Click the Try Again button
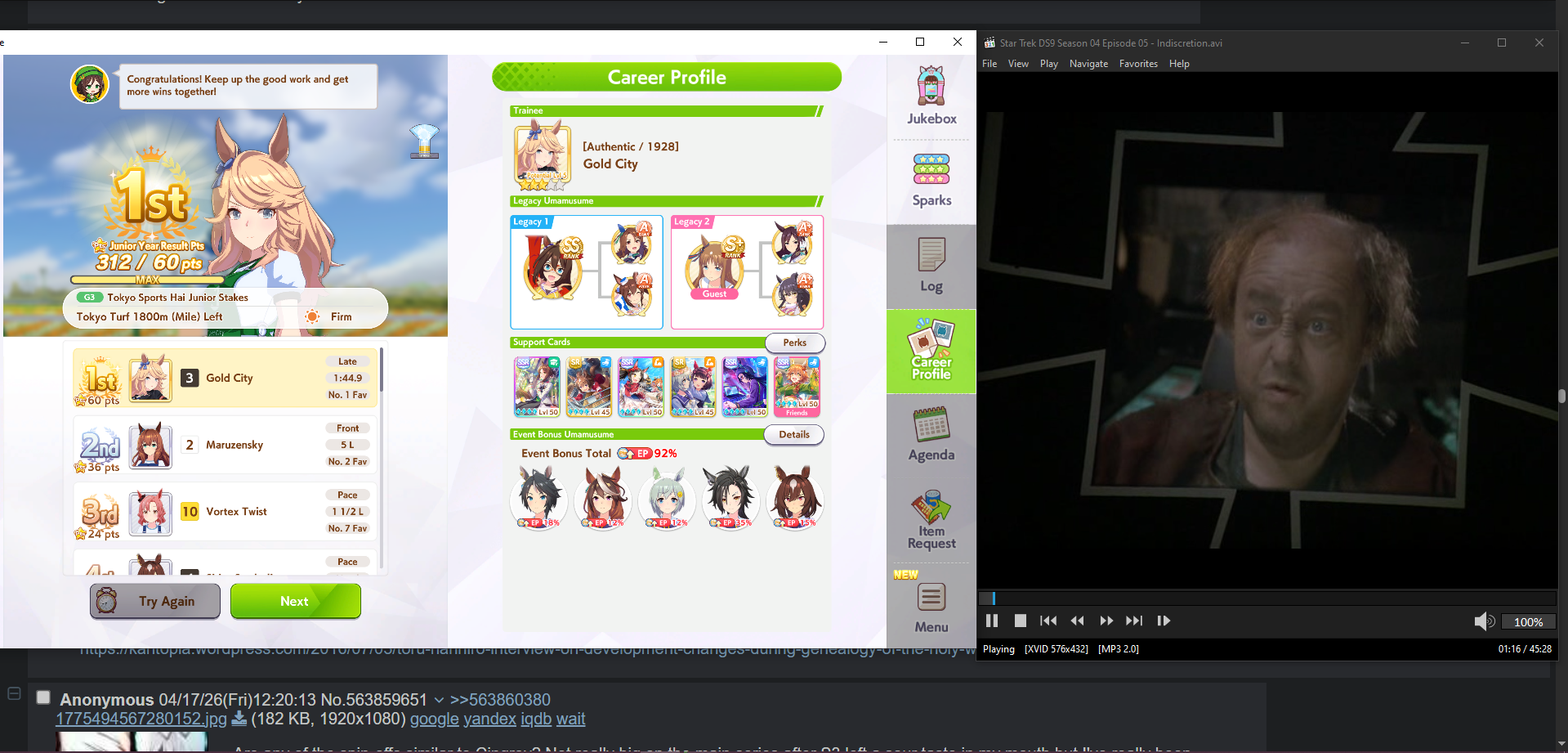 click(x=155, y=602)
